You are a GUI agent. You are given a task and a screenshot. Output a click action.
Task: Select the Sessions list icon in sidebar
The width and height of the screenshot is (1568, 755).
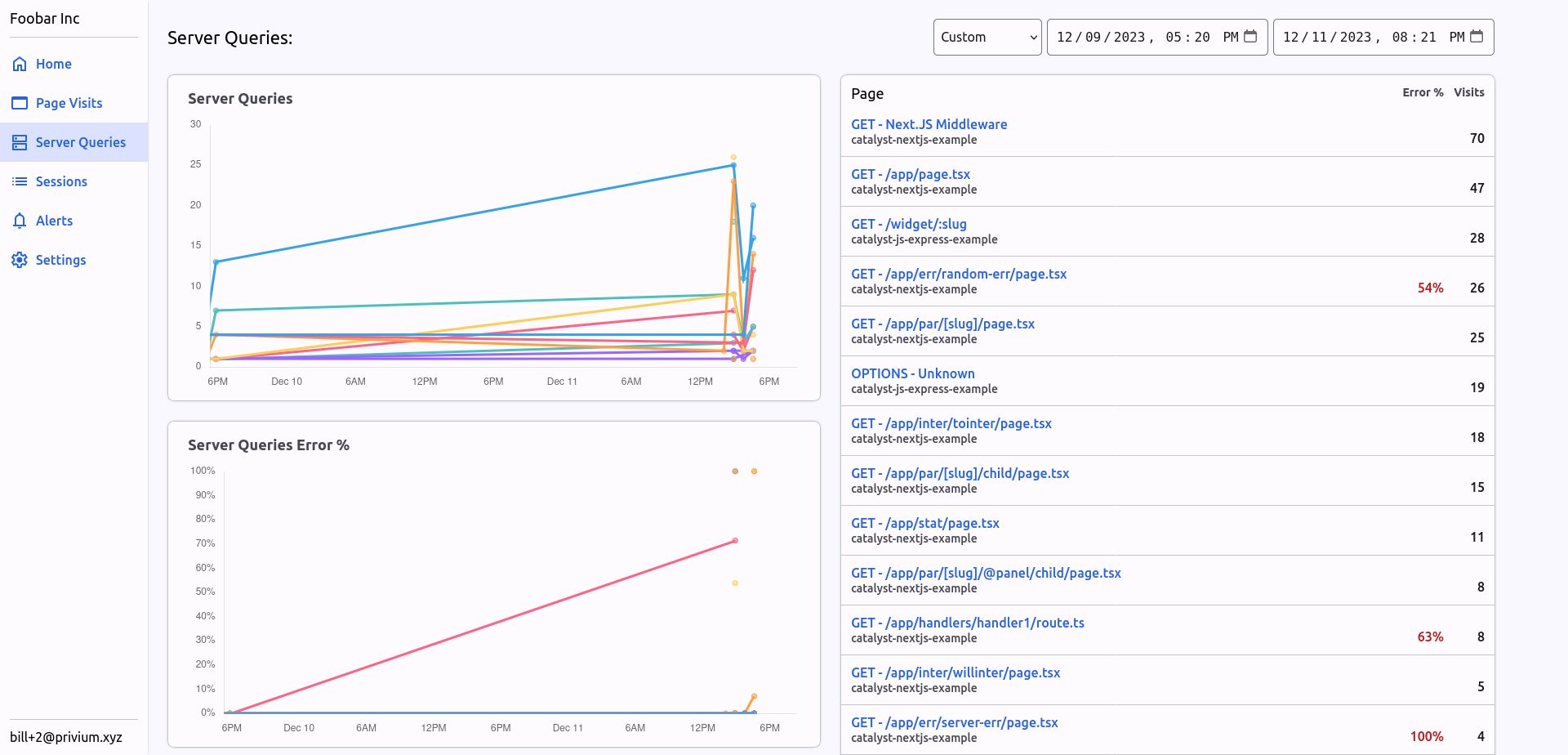(x=19, y=181)
